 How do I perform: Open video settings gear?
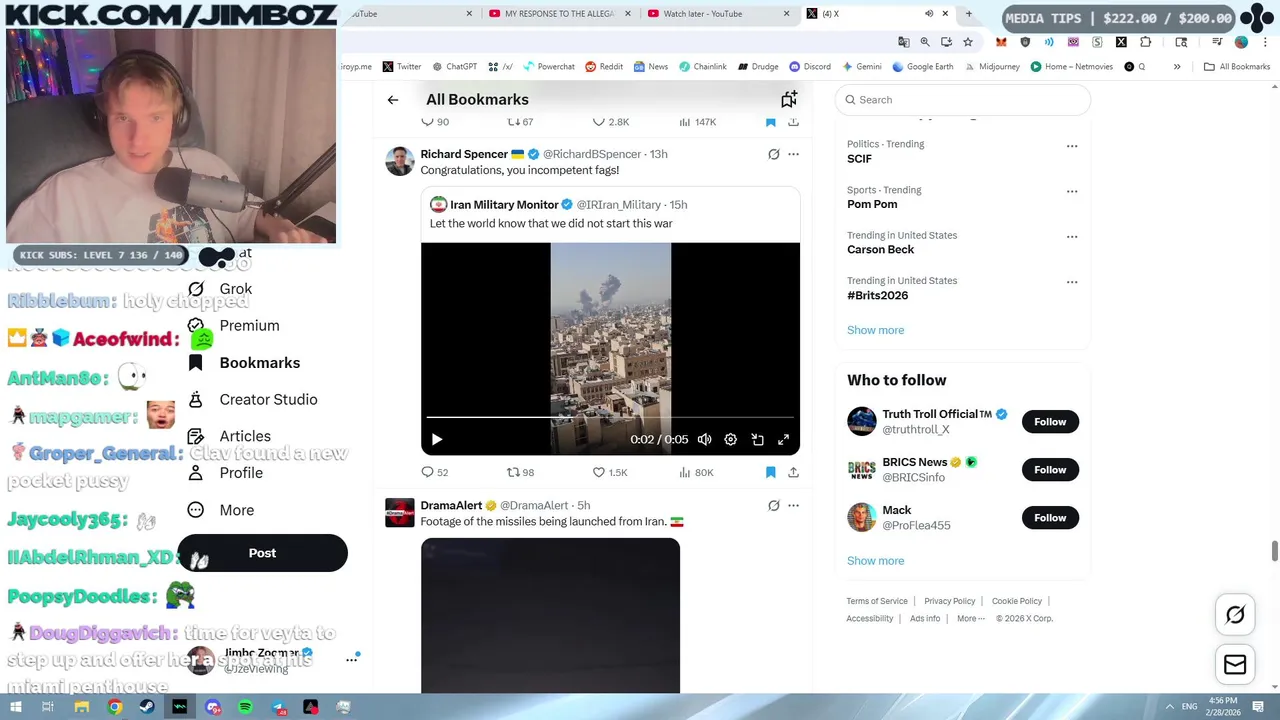click(x=730, y=439)
